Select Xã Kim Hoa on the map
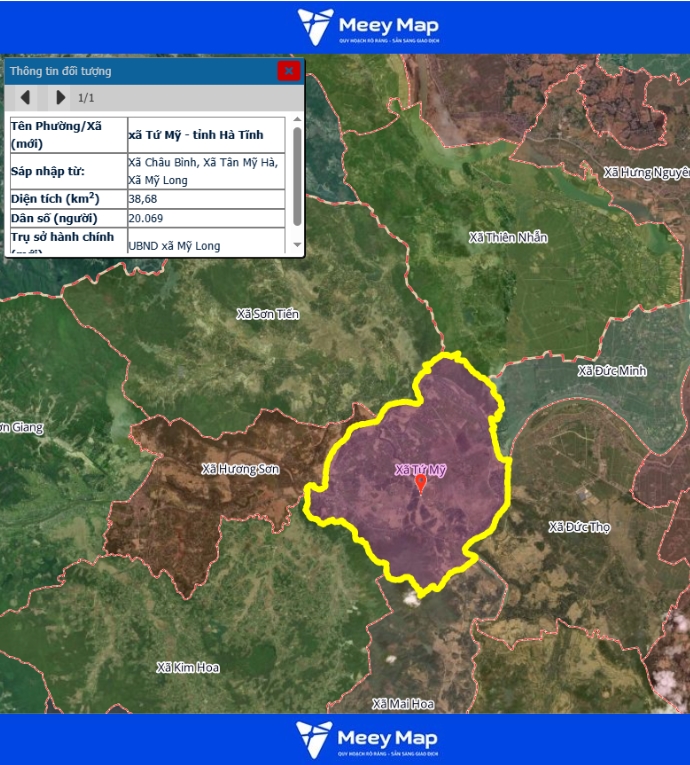The image size is (690, 765). click(x=187, y=667)
